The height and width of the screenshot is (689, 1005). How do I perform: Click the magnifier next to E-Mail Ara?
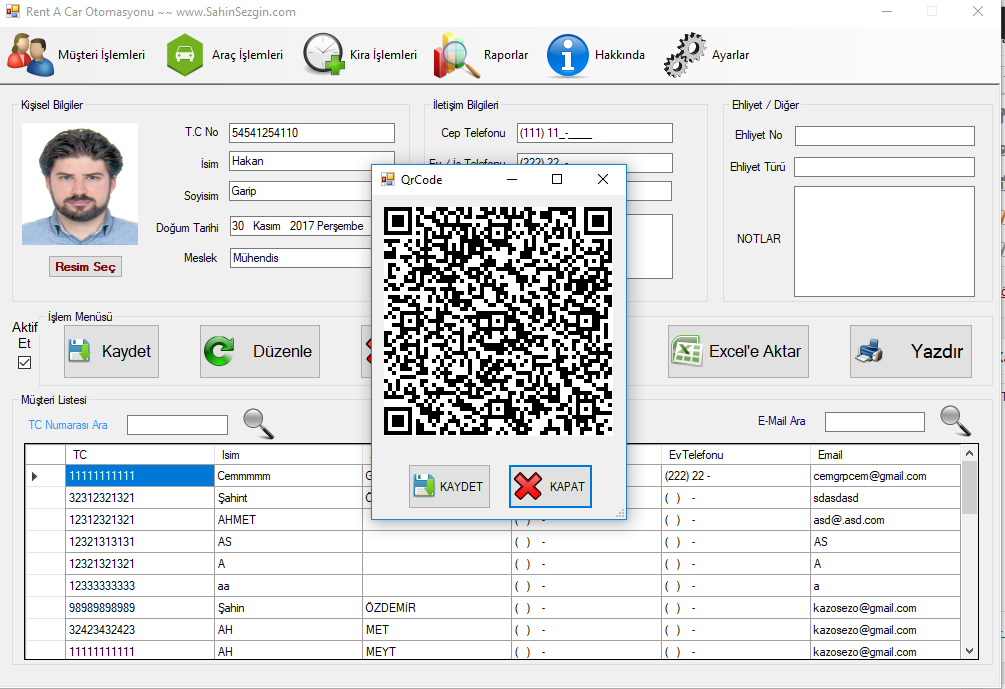pos(955,421)
